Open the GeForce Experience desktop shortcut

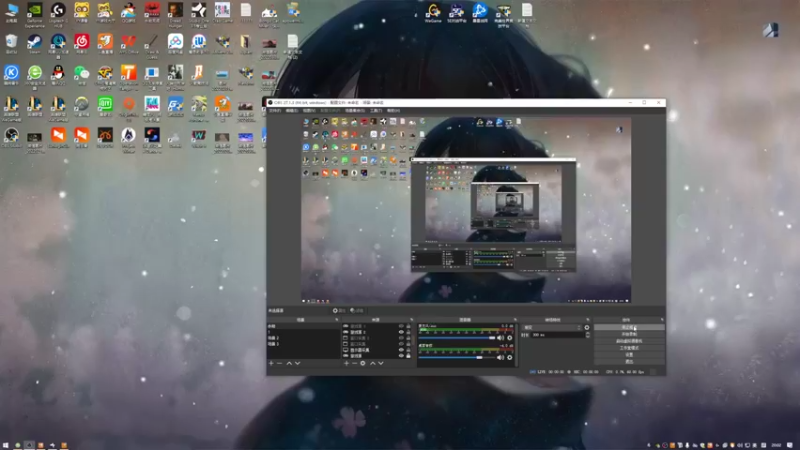tap(34, 14)
